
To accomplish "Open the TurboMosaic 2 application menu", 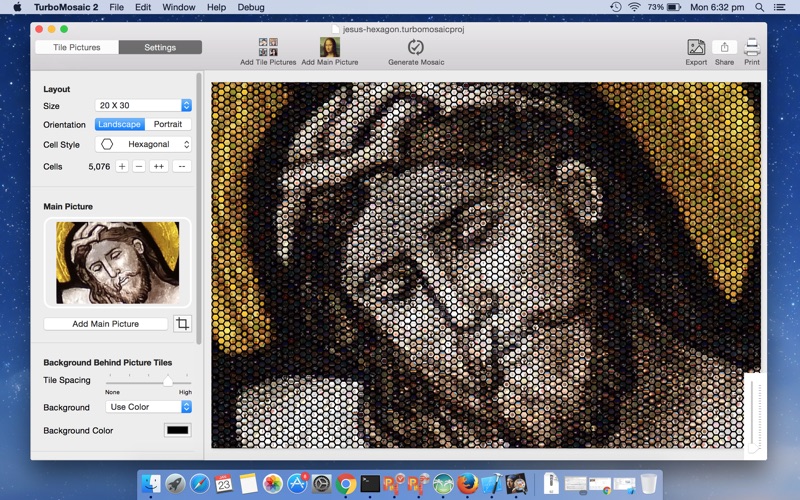I will point(66,7).
